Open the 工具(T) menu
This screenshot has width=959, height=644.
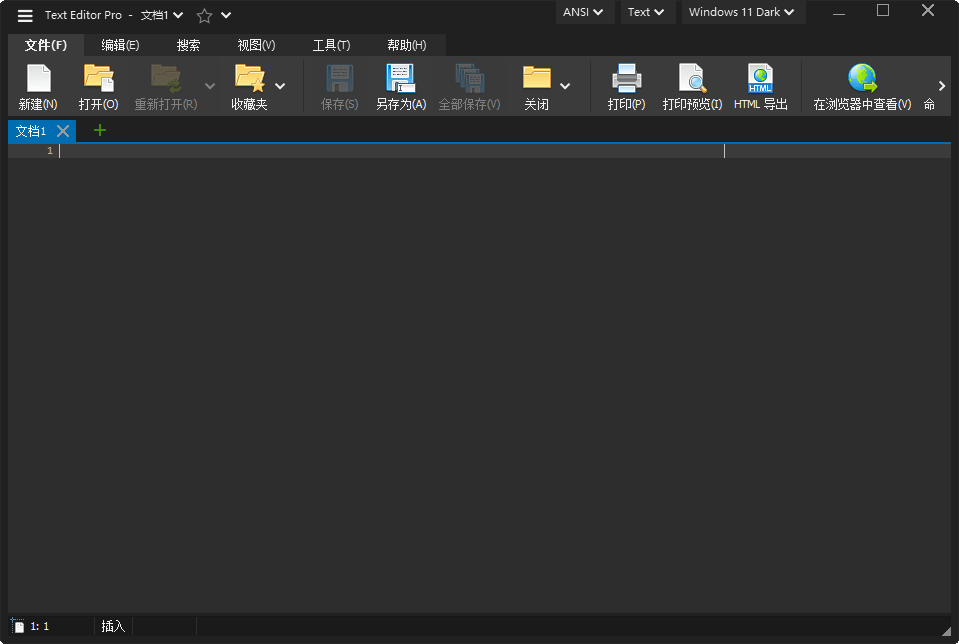[331, 44]
